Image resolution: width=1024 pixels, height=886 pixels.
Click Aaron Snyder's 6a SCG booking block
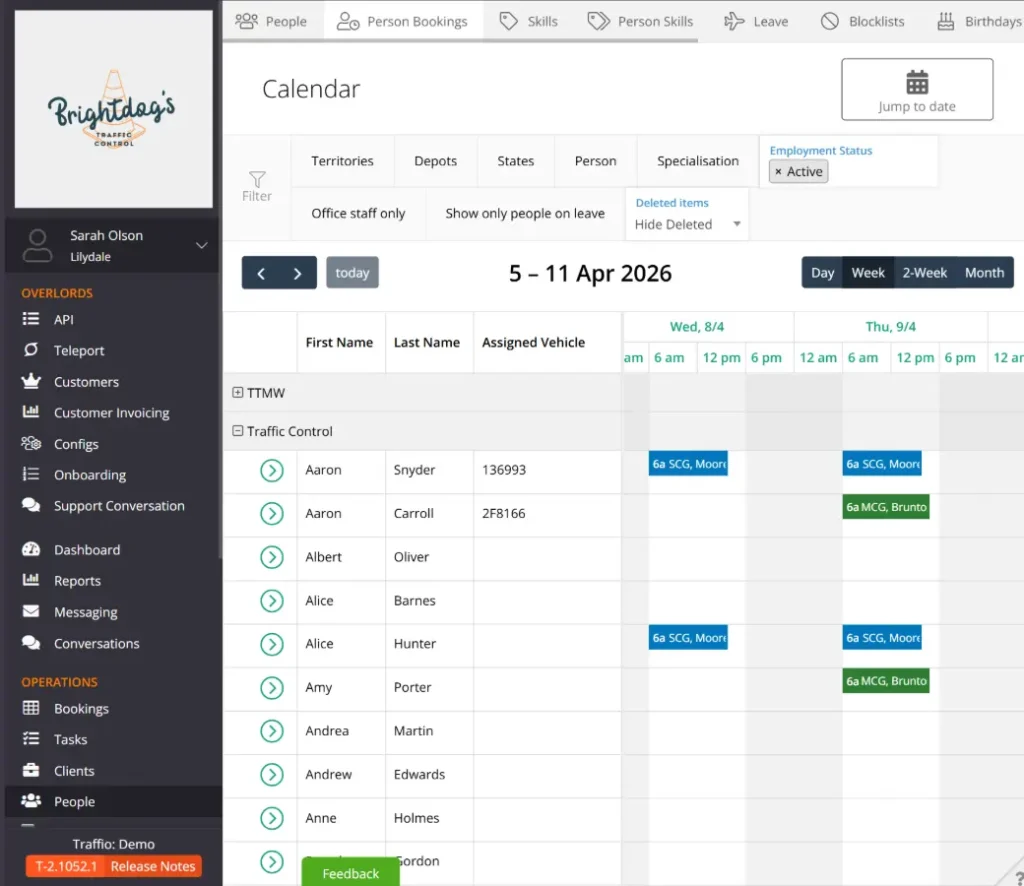pos(688,463)
